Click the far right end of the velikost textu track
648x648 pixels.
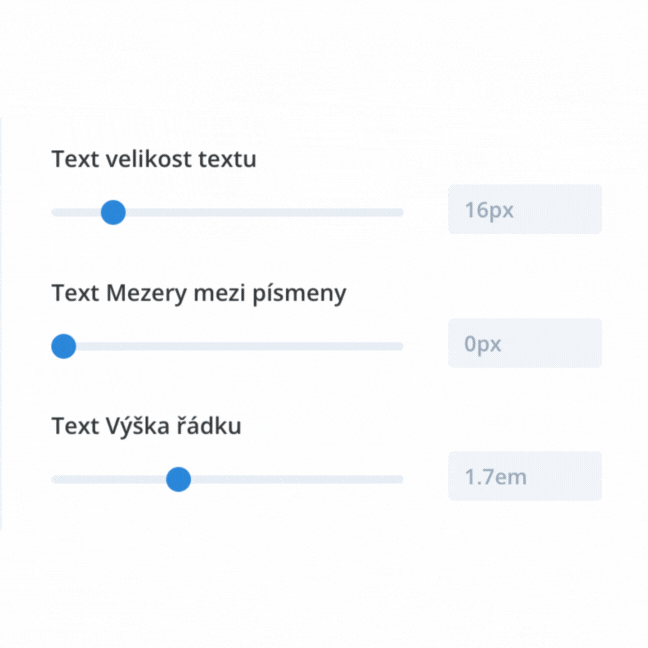pyautogui.click(x=399, y=212)
